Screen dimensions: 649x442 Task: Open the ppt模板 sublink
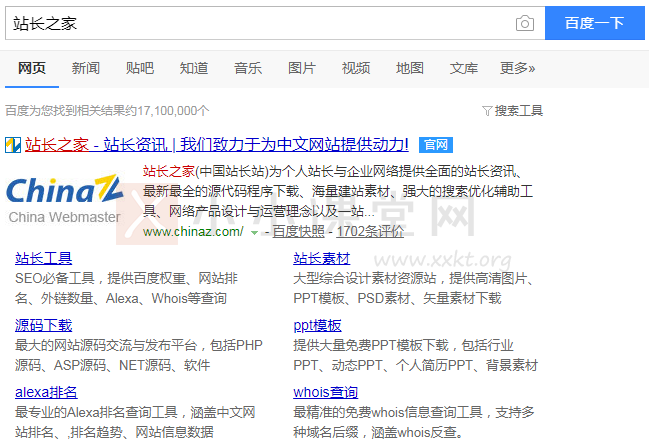(317, 326)
